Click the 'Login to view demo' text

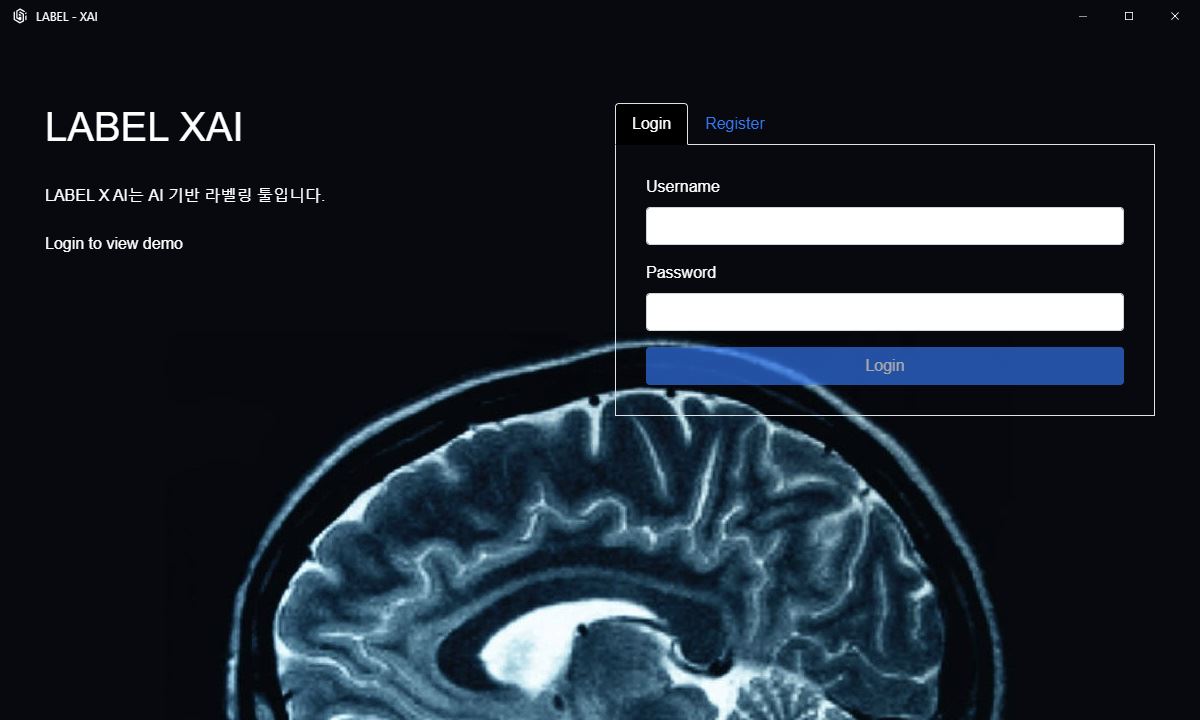[x=114, y=243]
